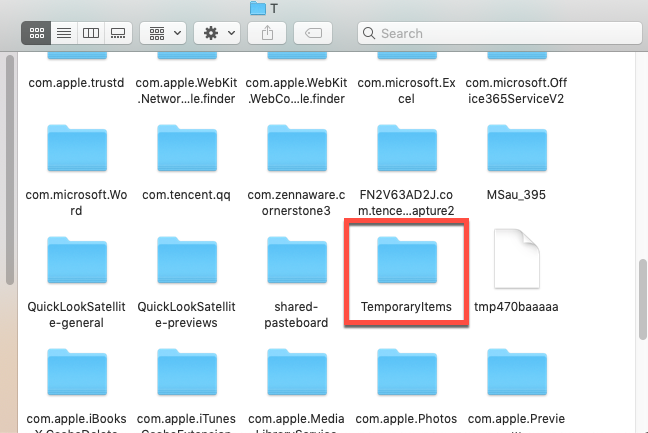Select the MSau_395 folder

(x=515, y=152)
